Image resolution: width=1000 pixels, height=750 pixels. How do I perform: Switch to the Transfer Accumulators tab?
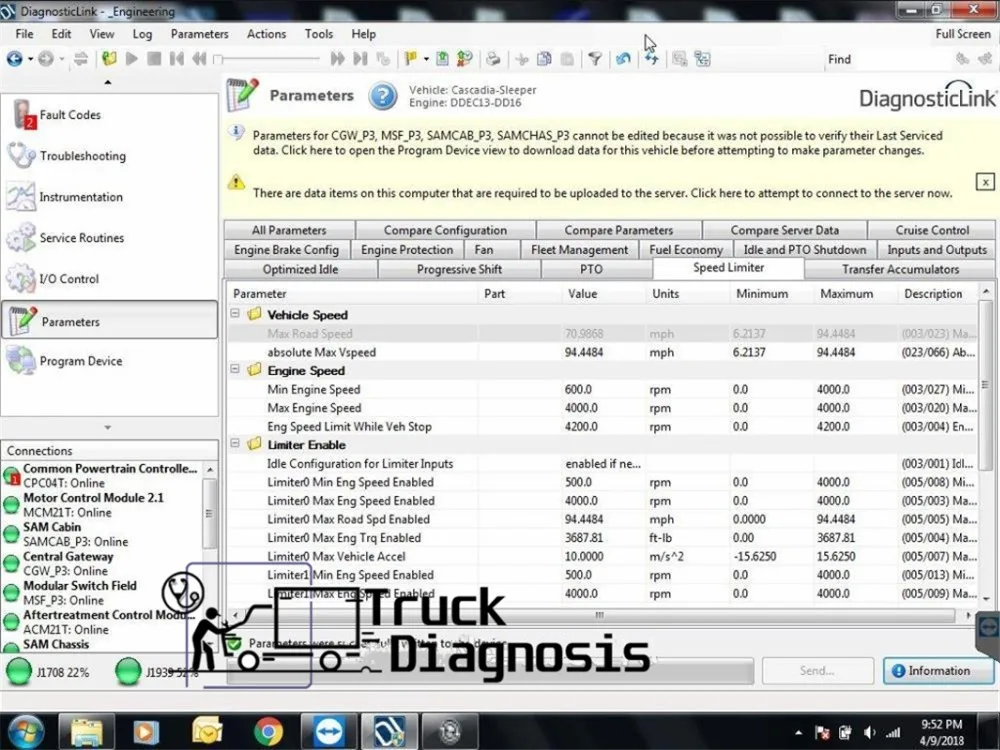[900, 269]
